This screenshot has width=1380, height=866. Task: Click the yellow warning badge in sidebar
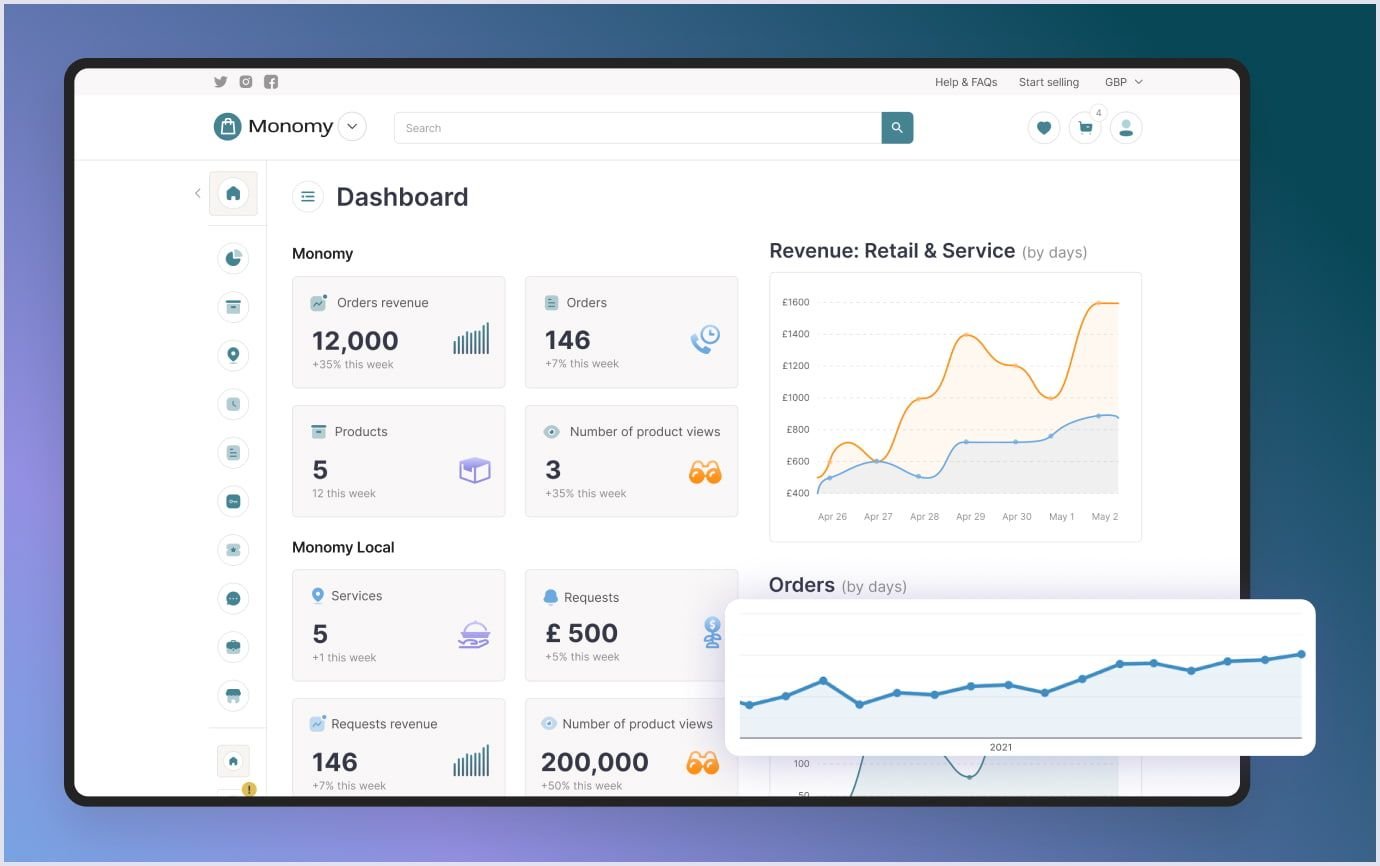pyautogui.click(x=249, y=789)
